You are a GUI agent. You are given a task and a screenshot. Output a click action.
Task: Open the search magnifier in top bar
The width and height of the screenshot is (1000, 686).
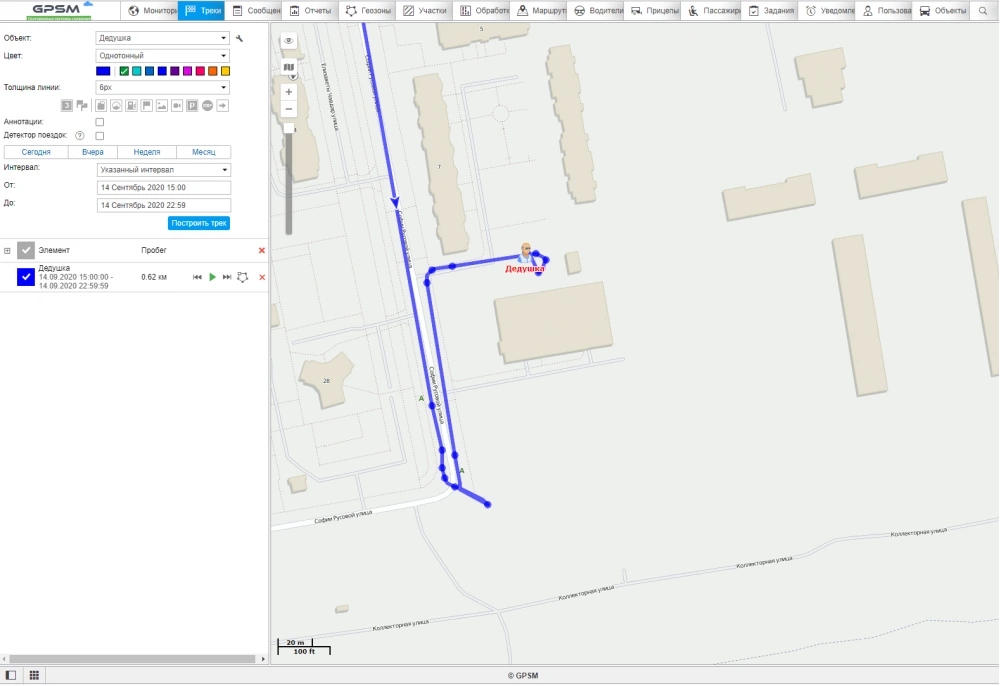pos(983,11)
